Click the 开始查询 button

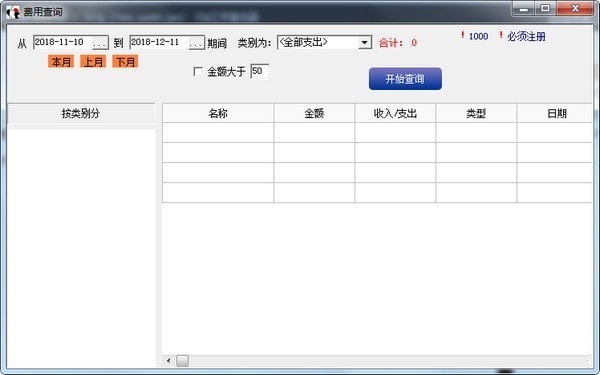coord(405,79)
